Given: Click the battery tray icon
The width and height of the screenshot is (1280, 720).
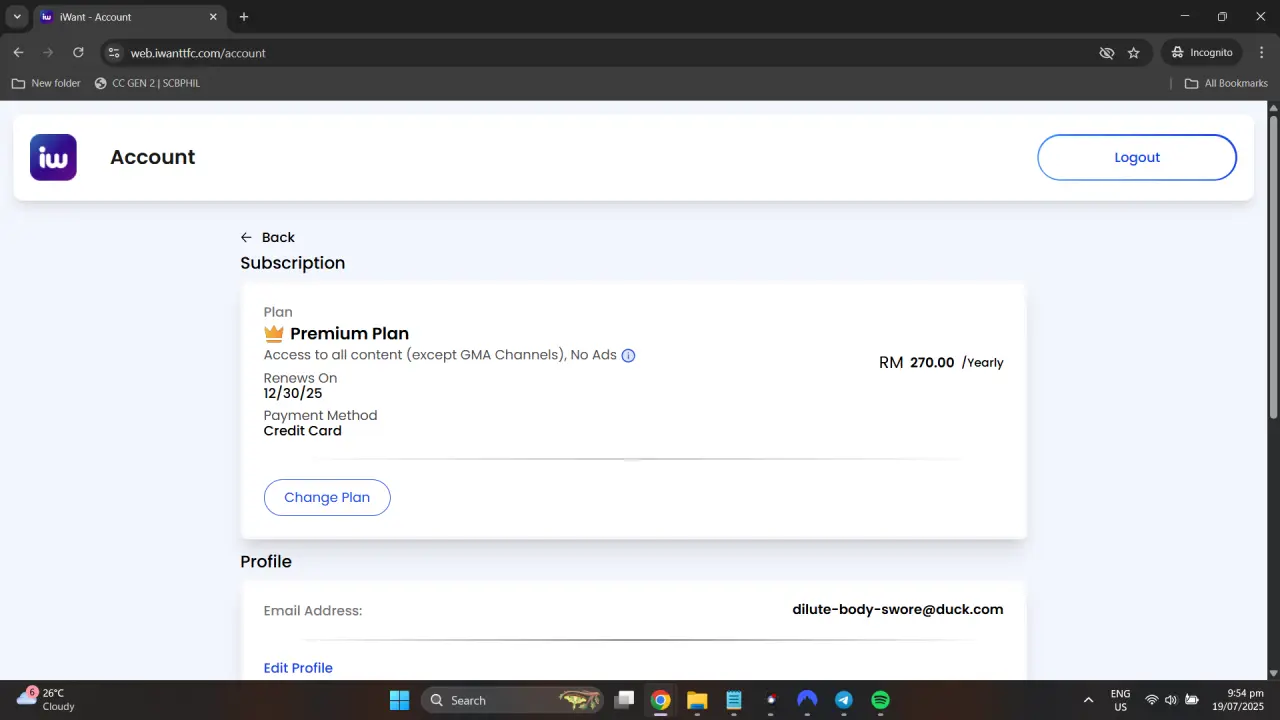Looking at the screenshot, I should pos(1192,700).
